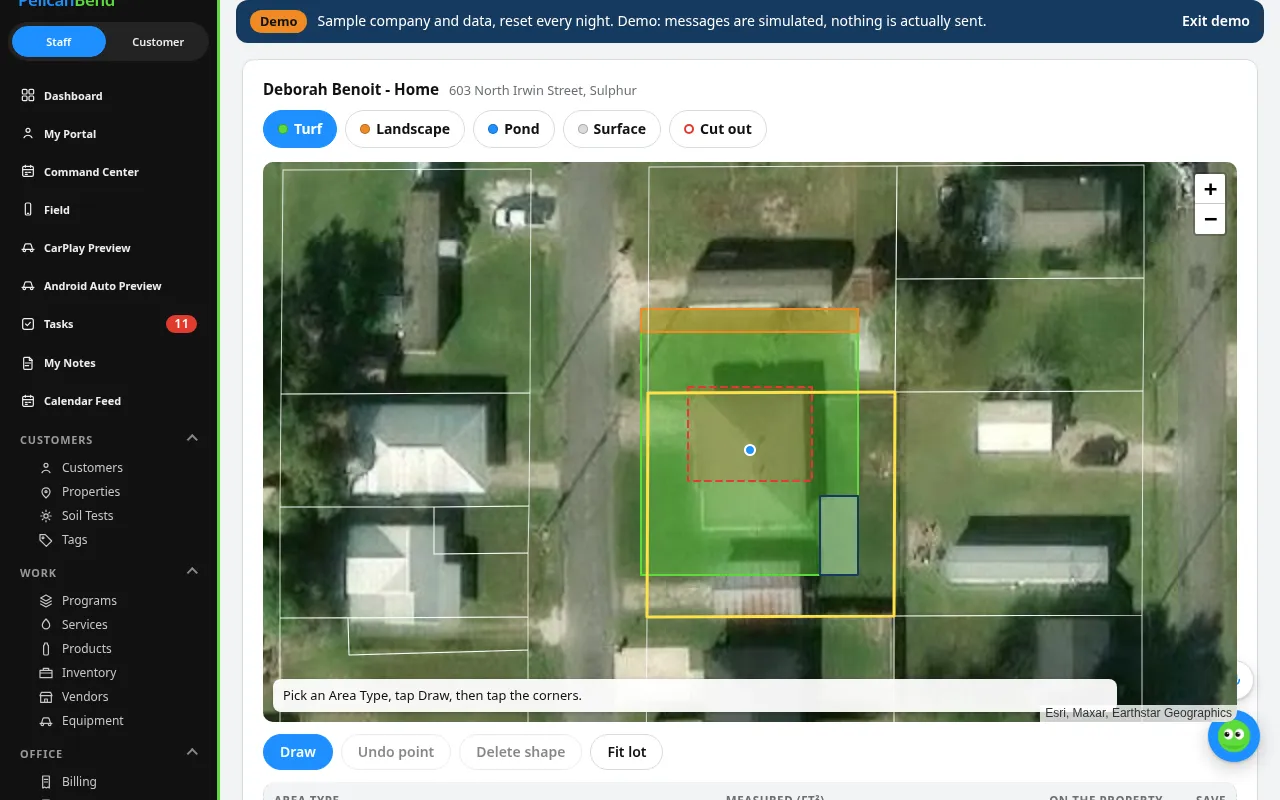The width and height of the screenshot is (1280, 800).
Task: Open Dashboard from sidebar
Action: click(108, 96)
